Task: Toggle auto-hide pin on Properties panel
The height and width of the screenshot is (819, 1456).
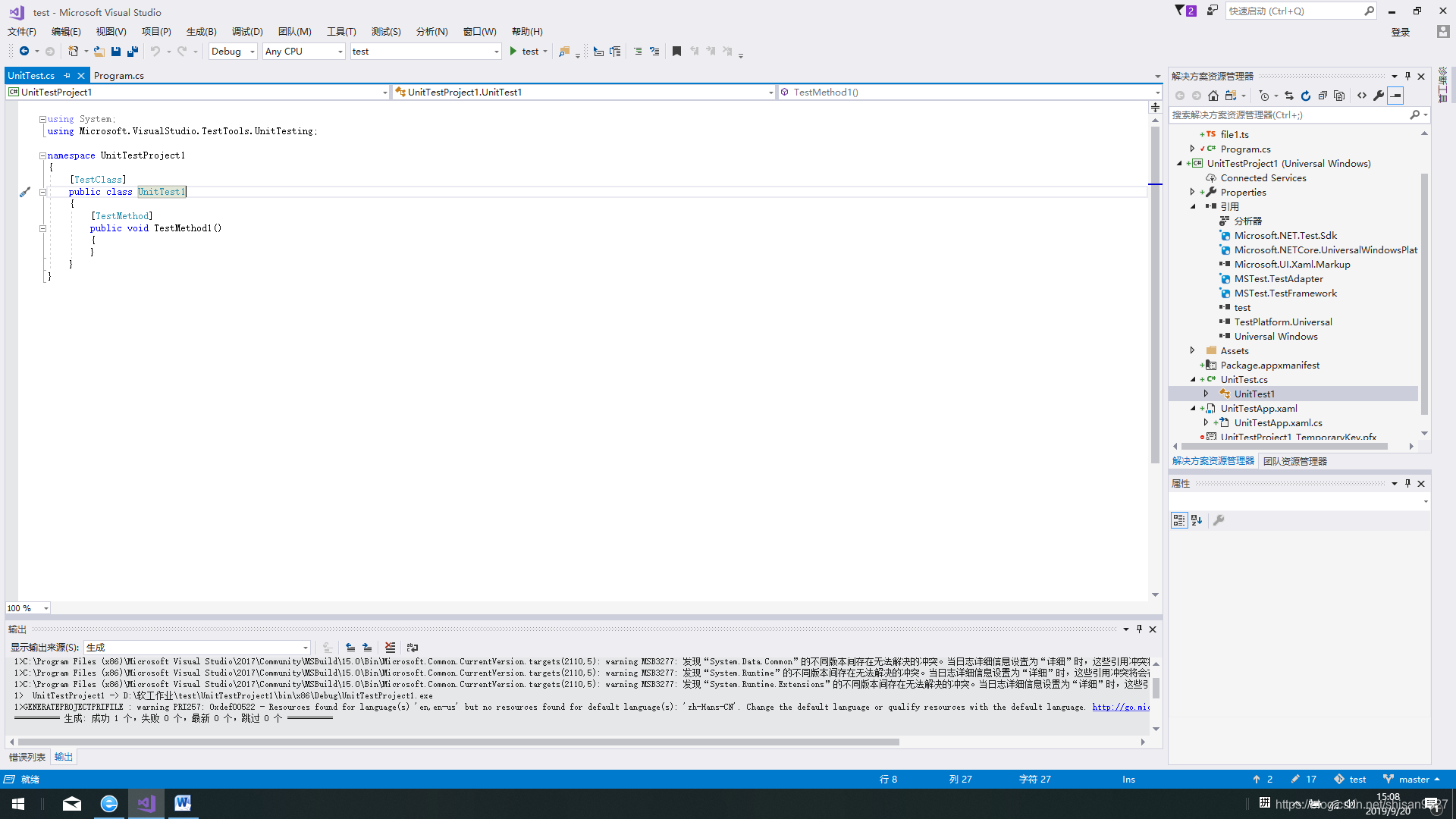Action: (x=1407, y=484)
